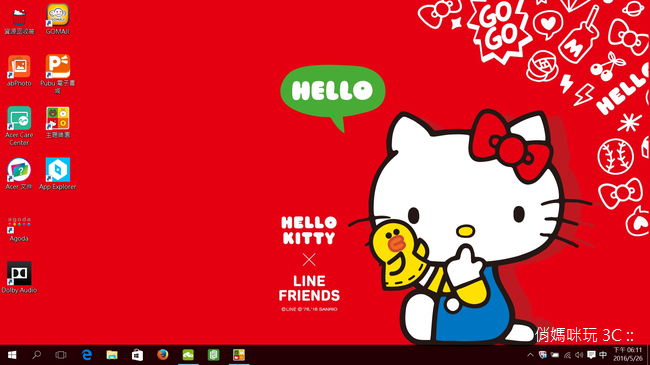The height and width of the screenshot is (365, 650).
Task: Open File Explorer from taskbar
Action: [x=112, y=355]
